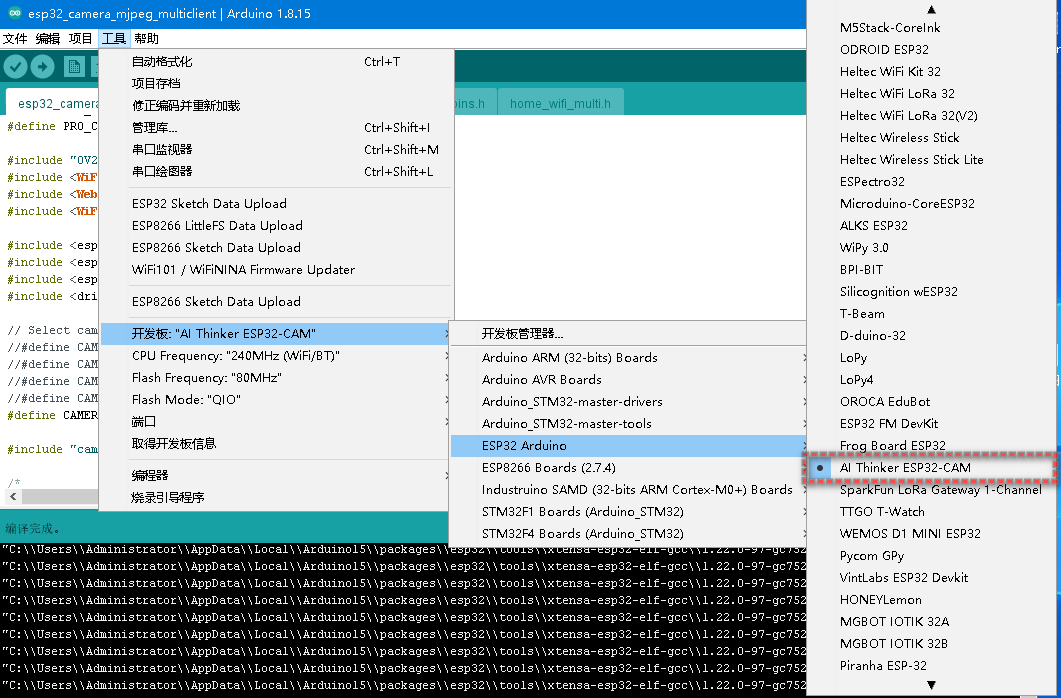
Task: Select T-Beam board
Action: tap(930, 313)
